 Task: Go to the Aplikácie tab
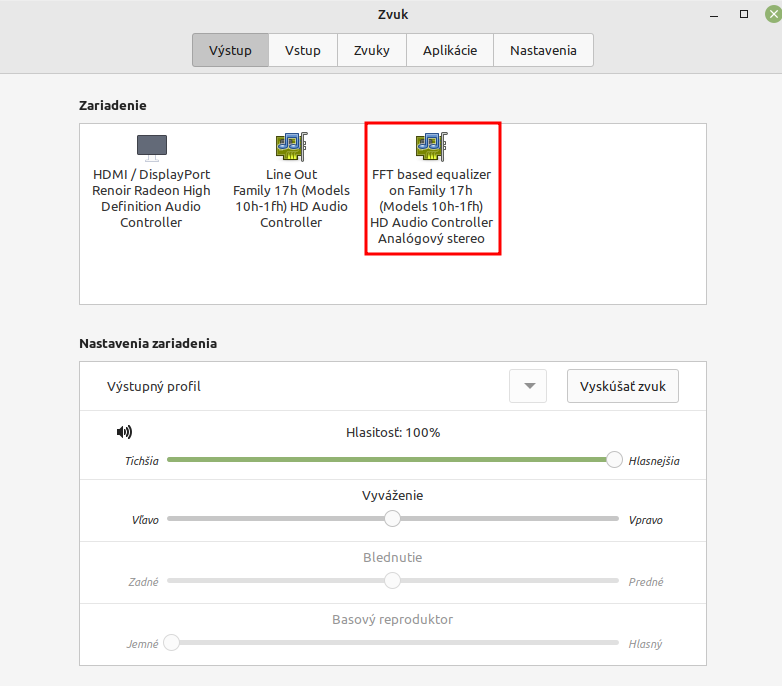tap(449, 50)
